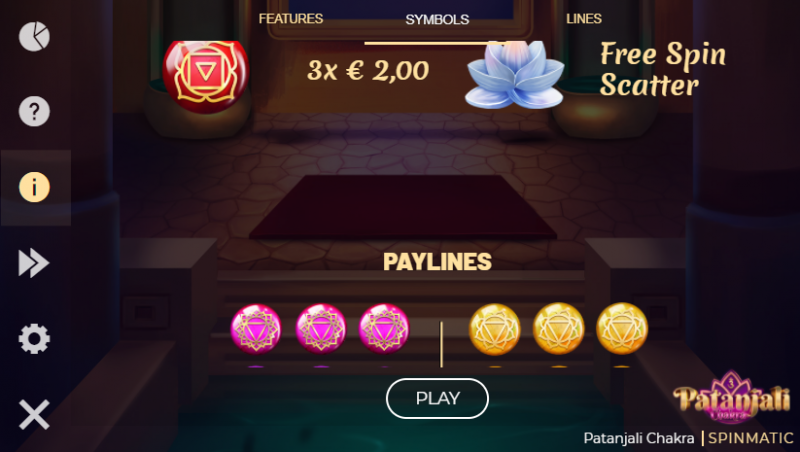The width and height of the screenshot is (800, 452).
Task: Click the first pink chakra orb
Action: (256, 329)
